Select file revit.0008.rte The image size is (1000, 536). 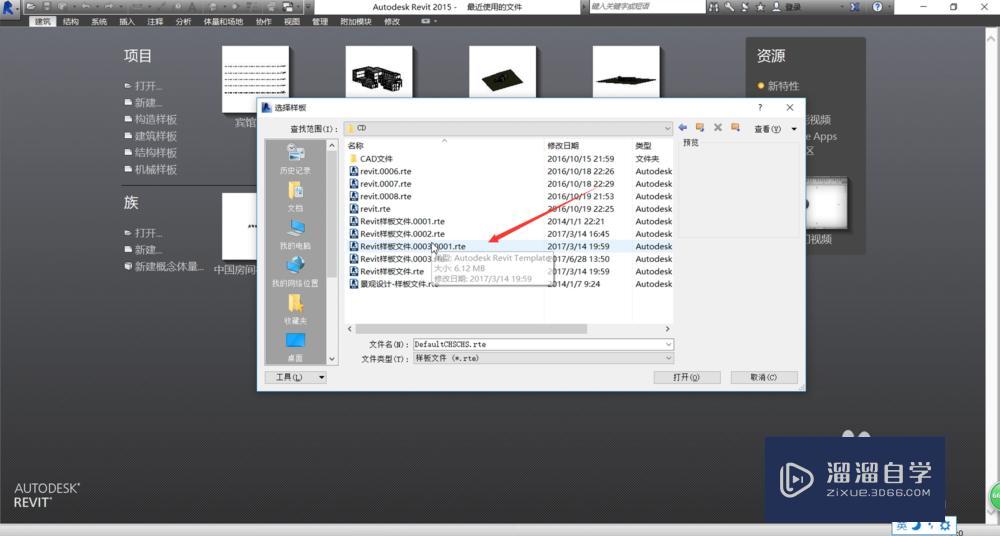[381, 196]
